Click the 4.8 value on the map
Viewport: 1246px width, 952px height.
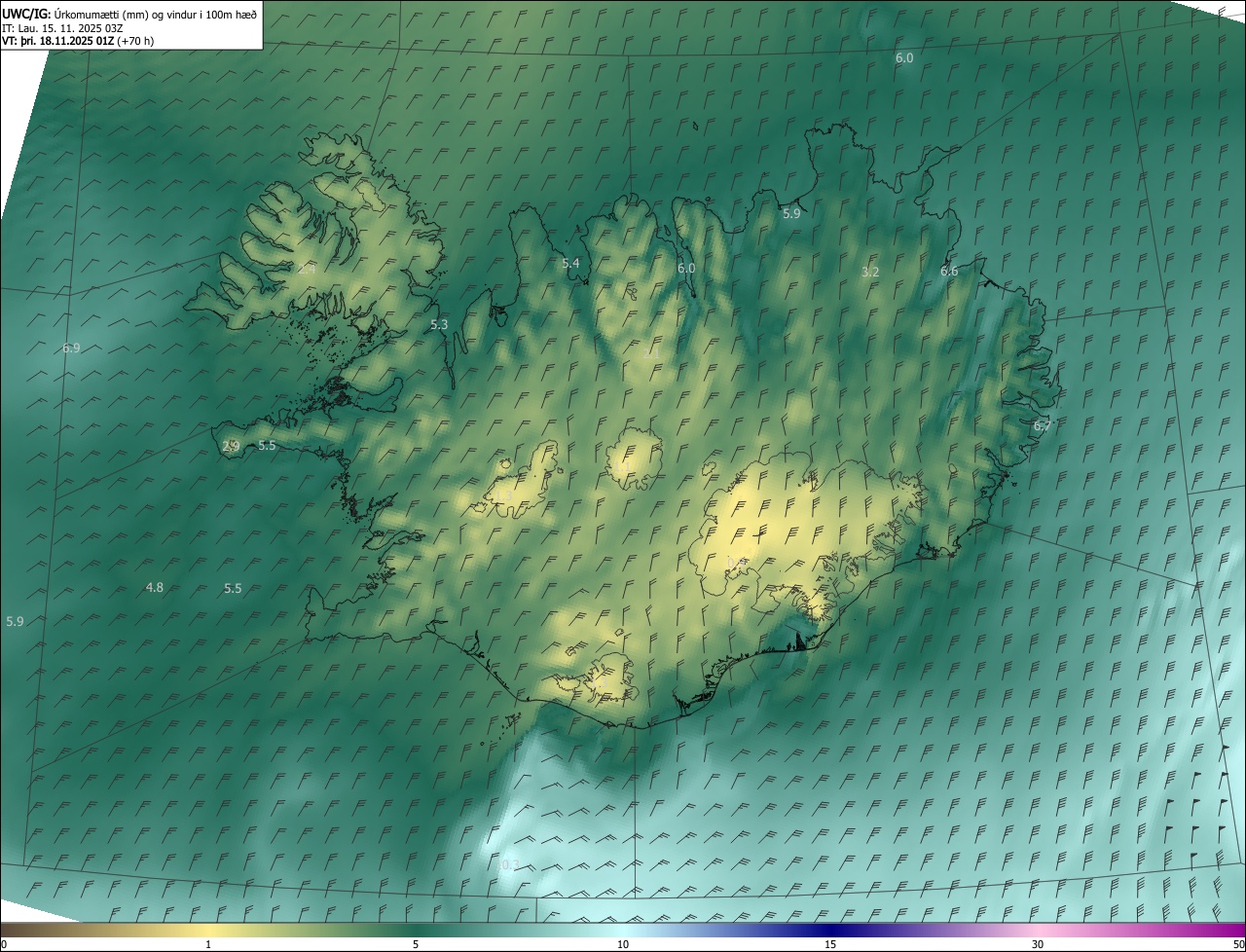click(x=154, y=587)
